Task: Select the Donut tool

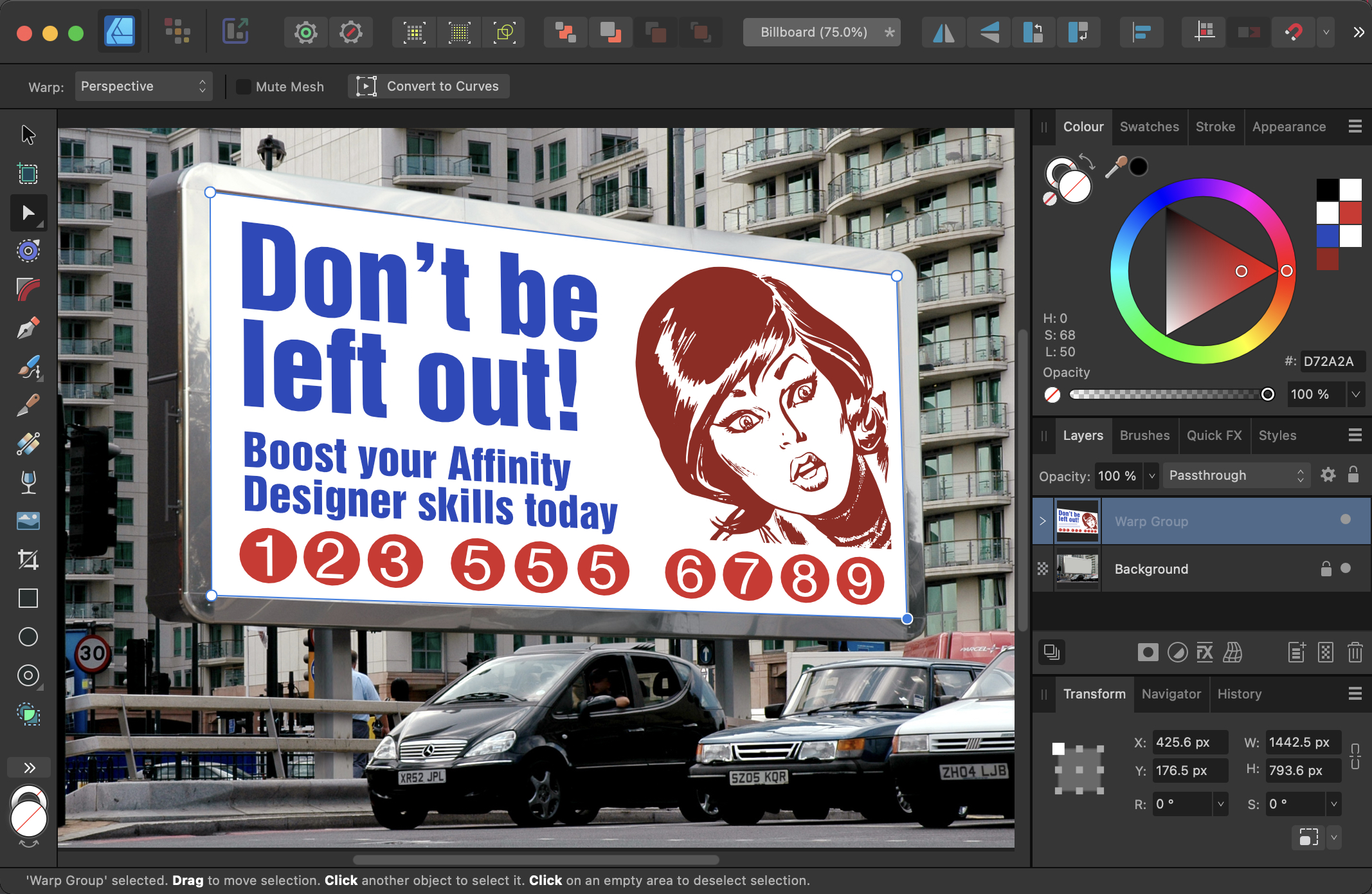Action: click(28, 675)
